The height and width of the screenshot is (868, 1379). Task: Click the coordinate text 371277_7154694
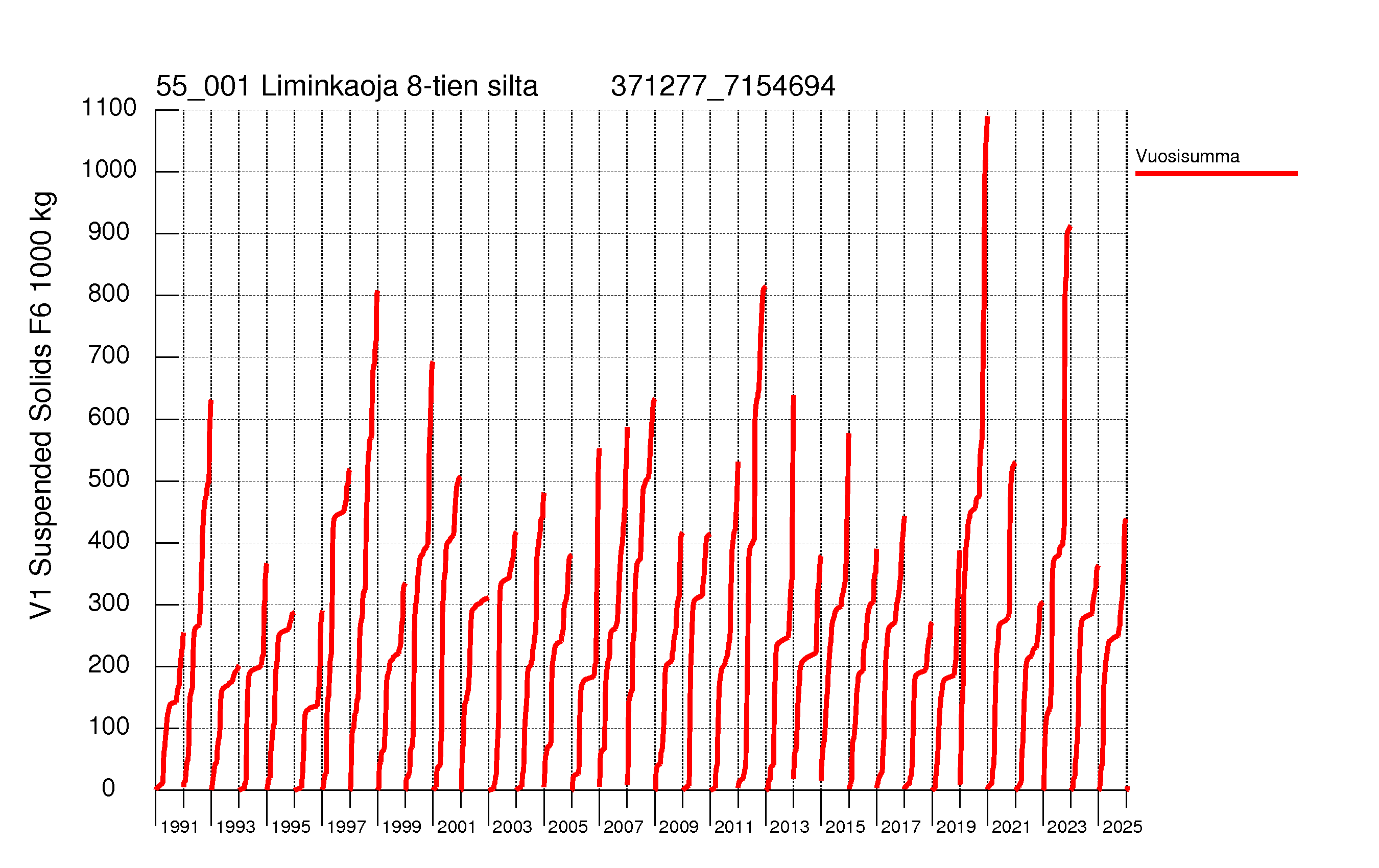tap(723, 86)
